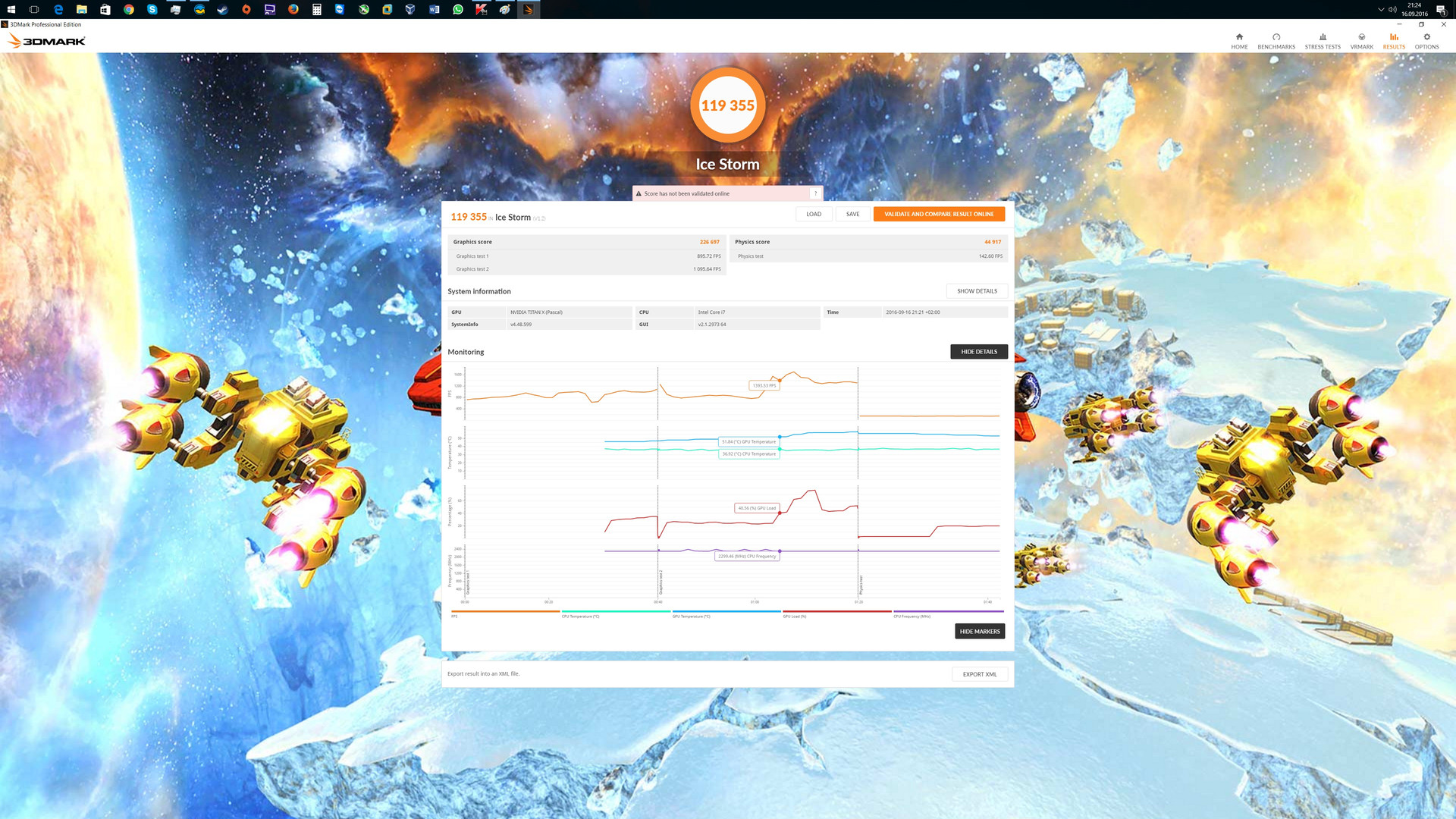Click the Physics test timeline marker
Screen dimensions: 1456x819
tap(861, 584)
